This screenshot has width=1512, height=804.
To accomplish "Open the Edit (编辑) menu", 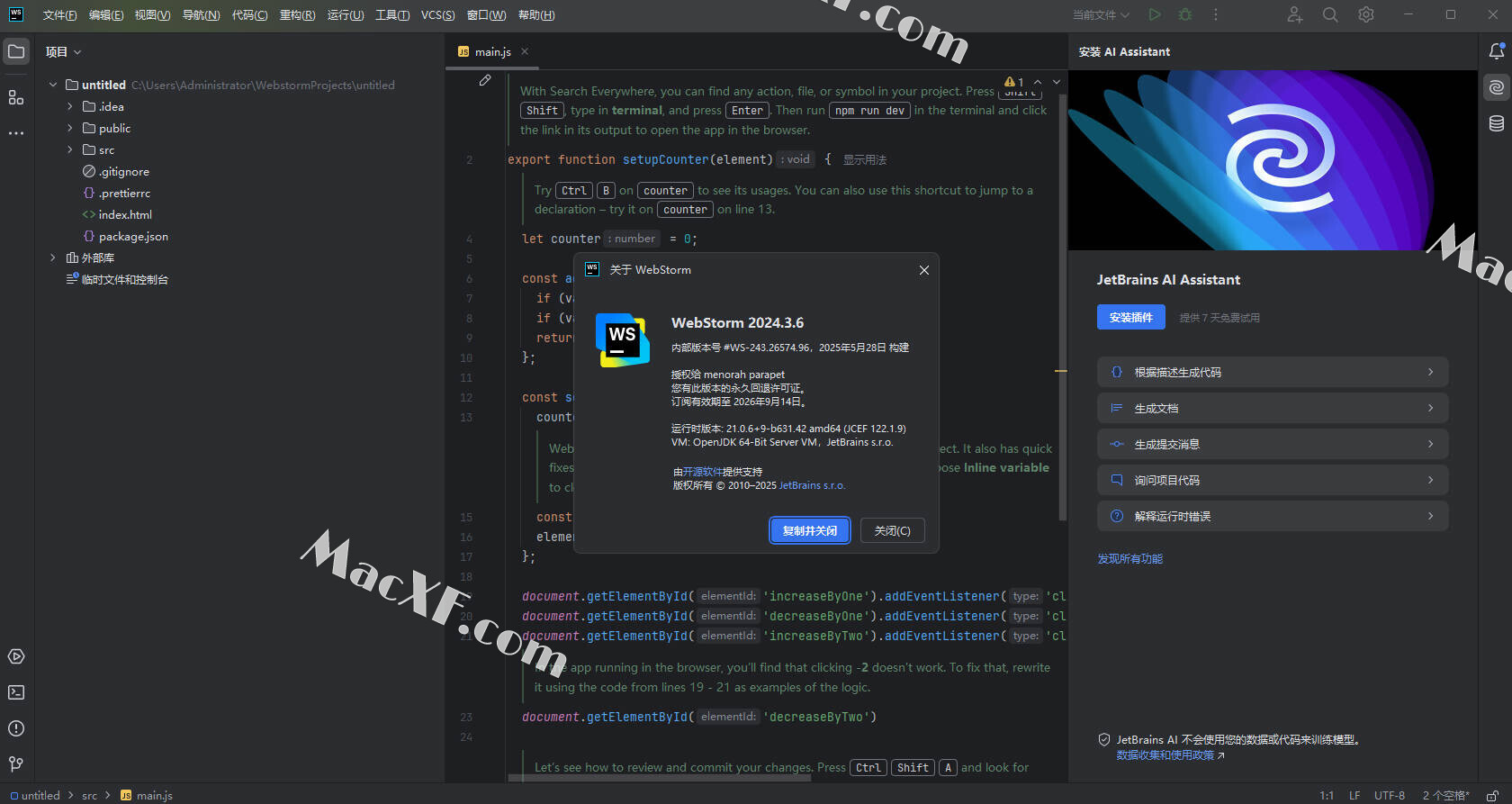I will tap(106, 14).
